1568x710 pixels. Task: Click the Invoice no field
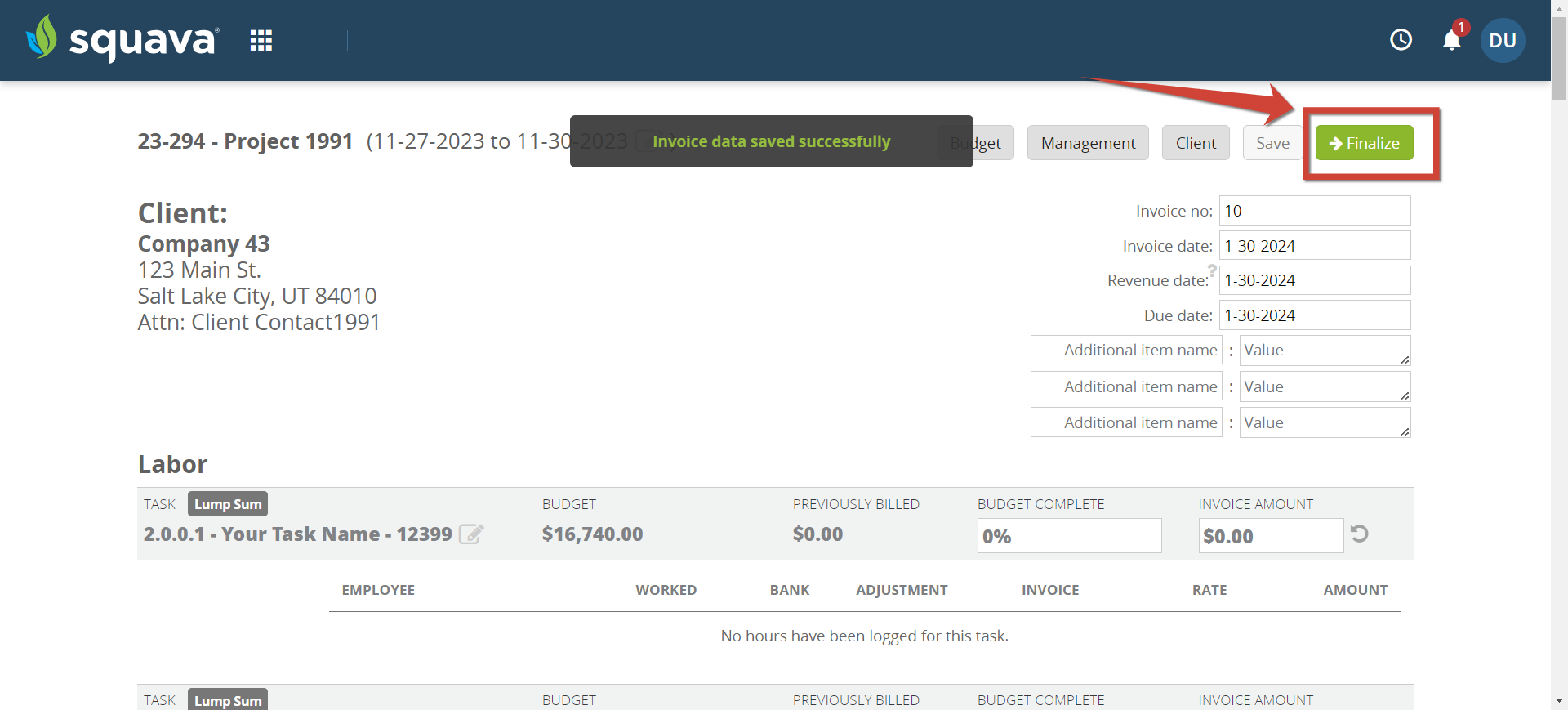click(1315, 211)
